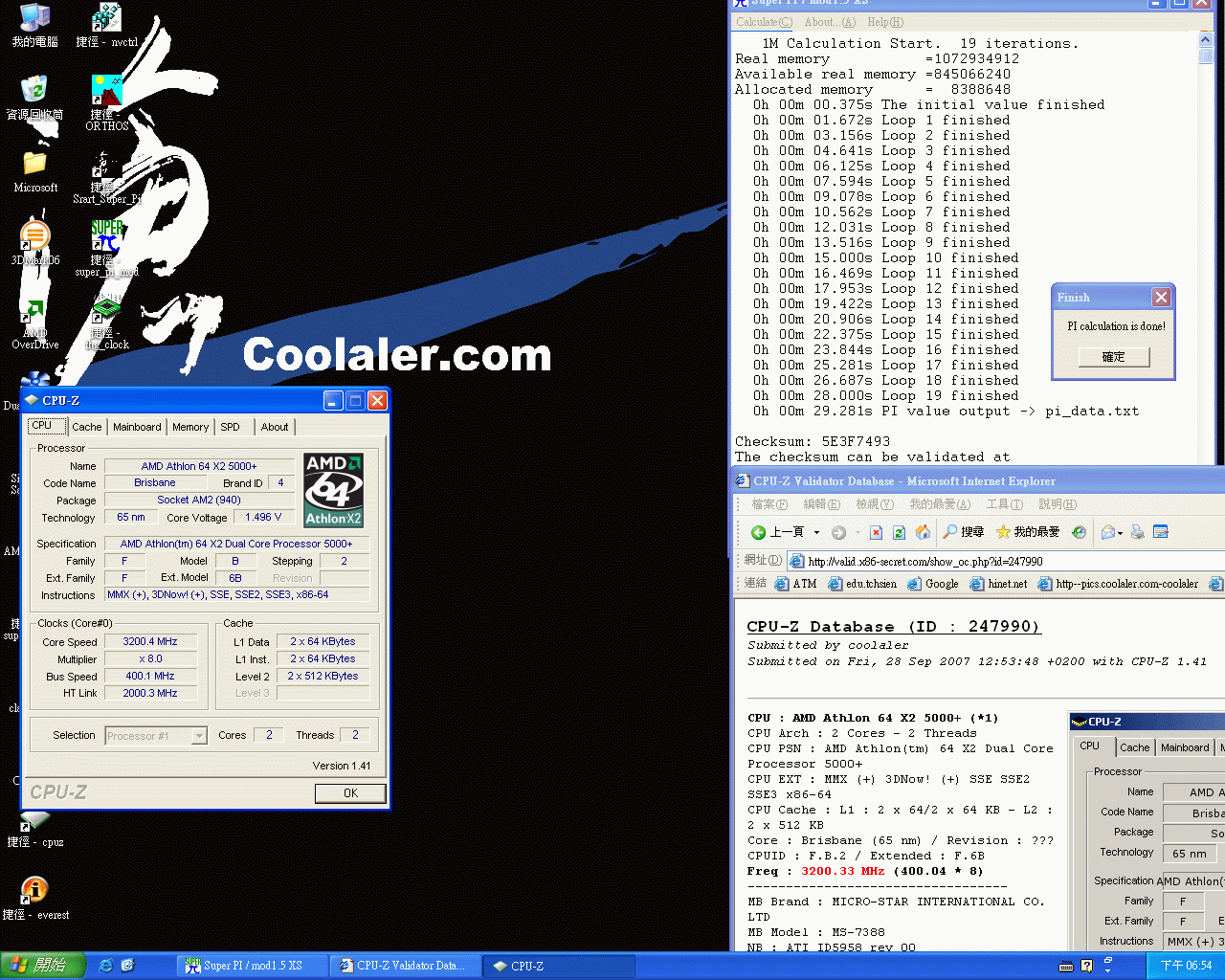Open the edu.tchsien link in links bar

pos(861,584)
